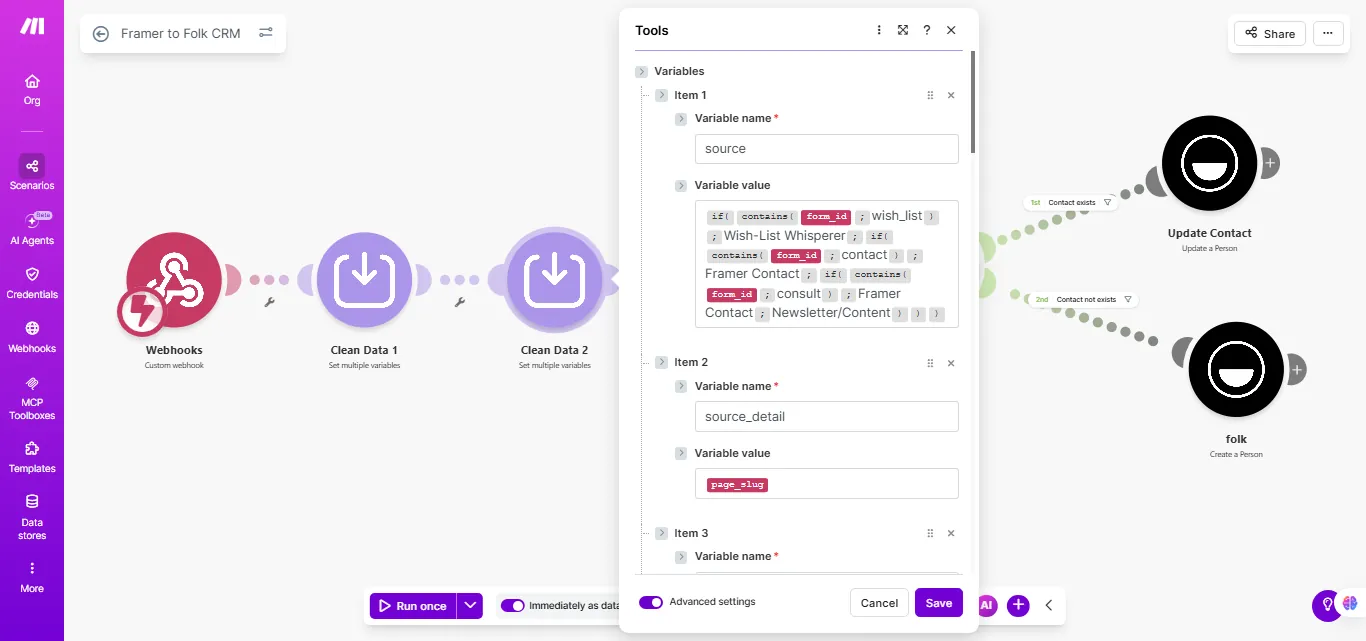Open AI Agents in the sidebar

(x=32, y=228)
